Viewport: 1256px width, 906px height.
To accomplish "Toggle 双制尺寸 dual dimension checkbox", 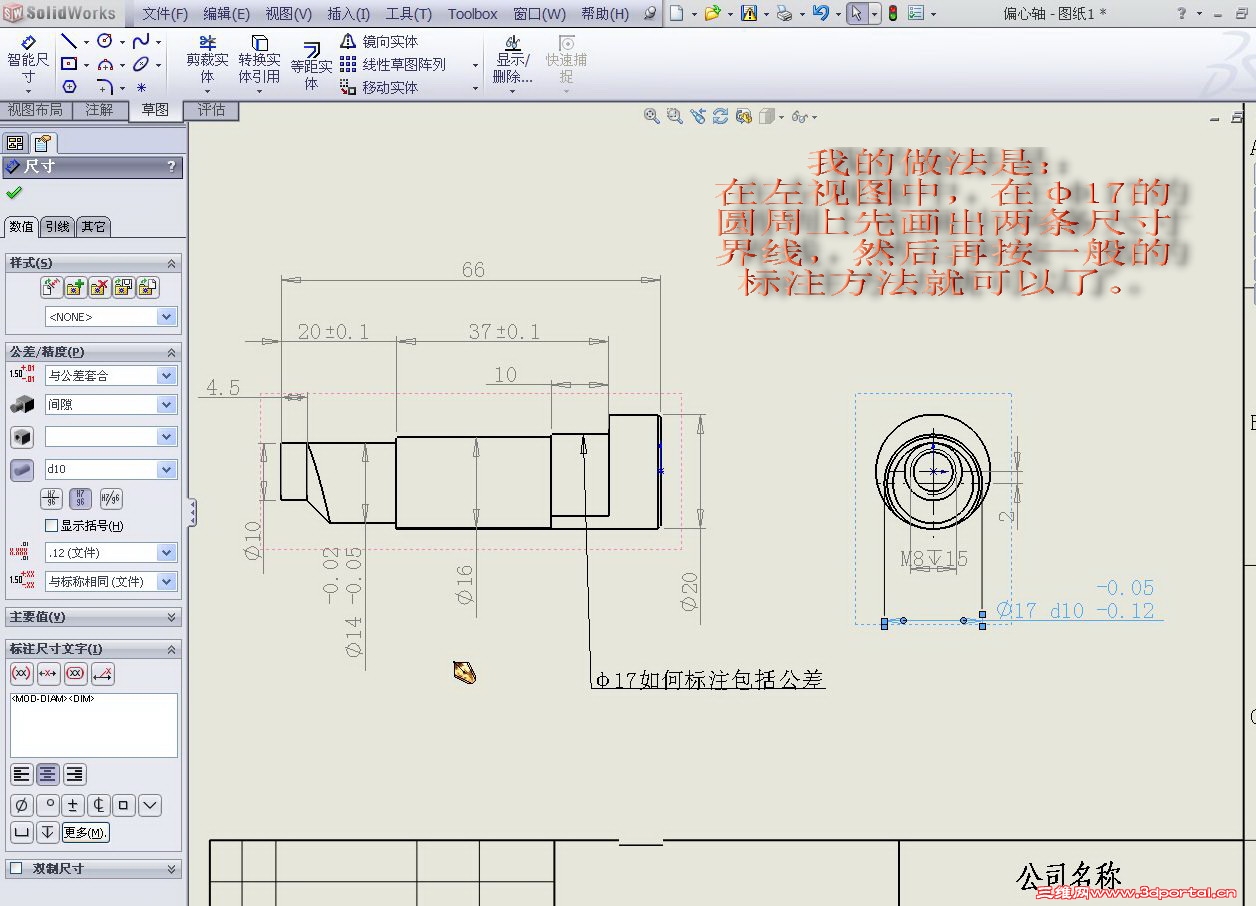I will [x=15, y=869].
